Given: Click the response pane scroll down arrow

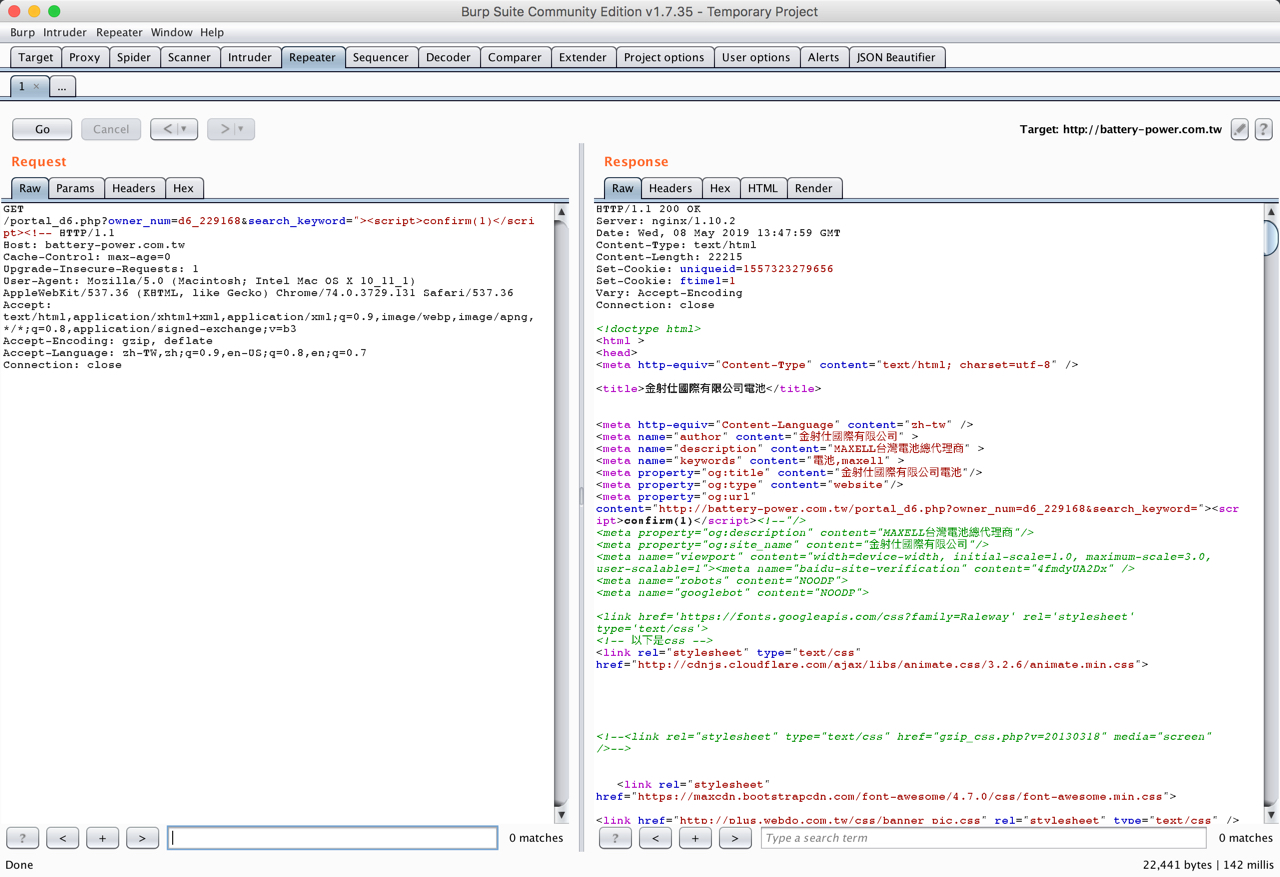Looking at the screenshot, I should (x=1271, y=815).
